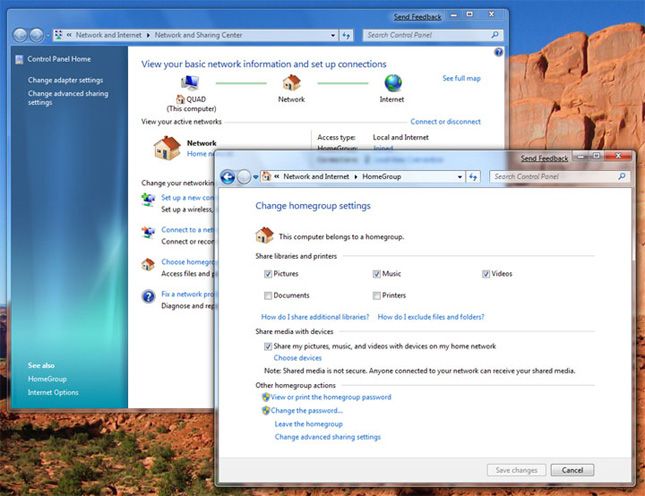Click Change adapter settings
The height and width of the screenshot is (496, 645).
click(65, 80)
